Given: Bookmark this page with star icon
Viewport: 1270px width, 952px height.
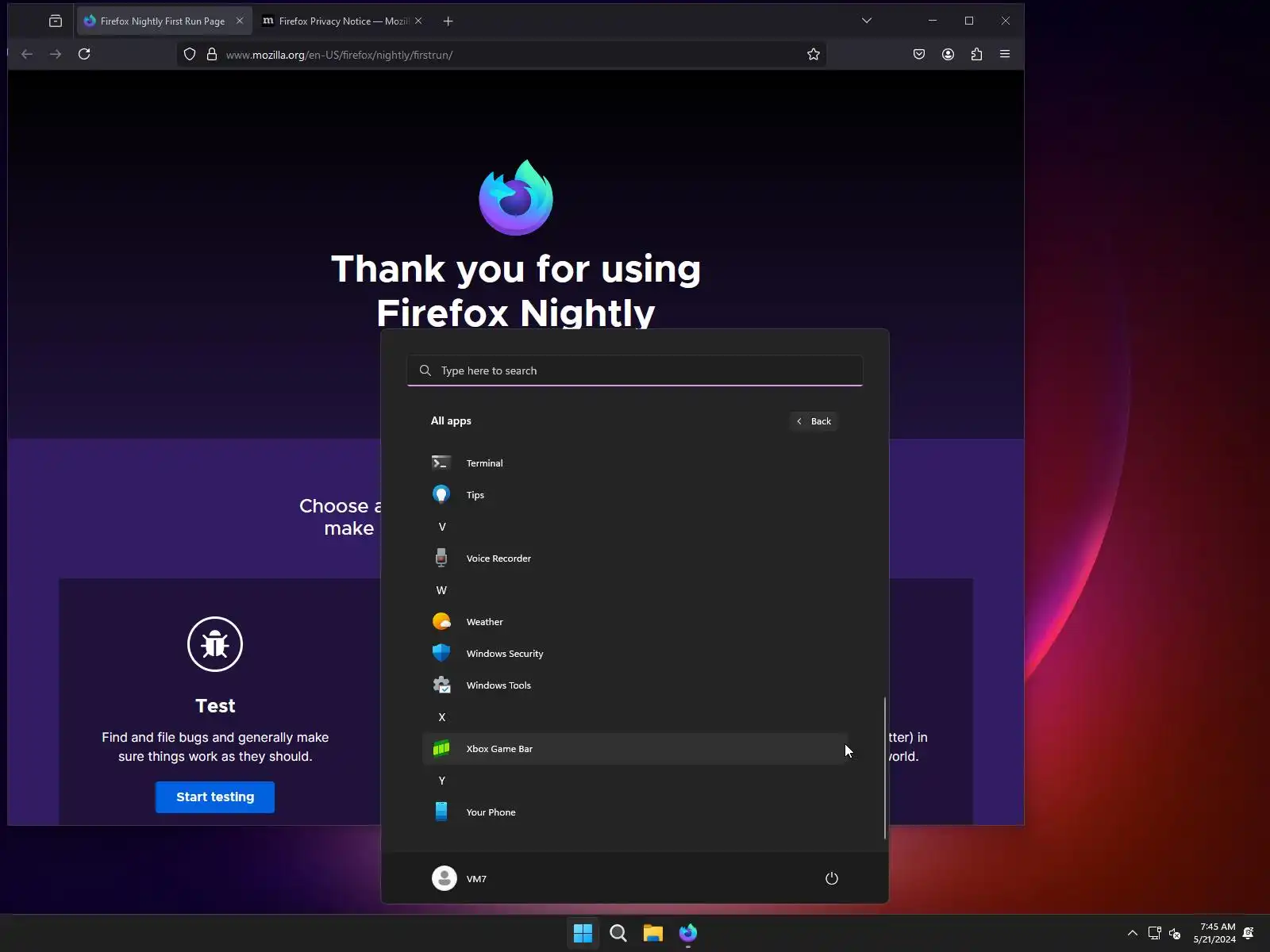Looking at the screenshot, I should [814, 54].
